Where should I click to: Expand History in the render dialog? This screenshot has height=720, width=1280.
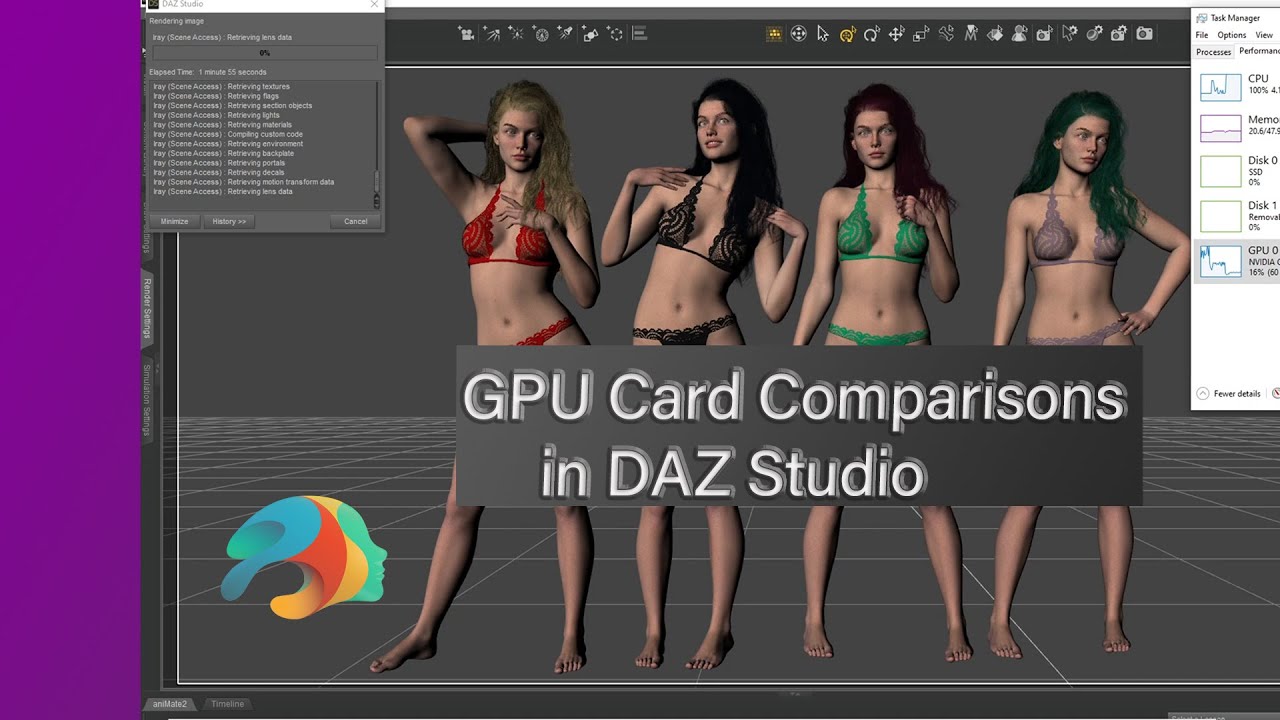[x=229, y=221]
